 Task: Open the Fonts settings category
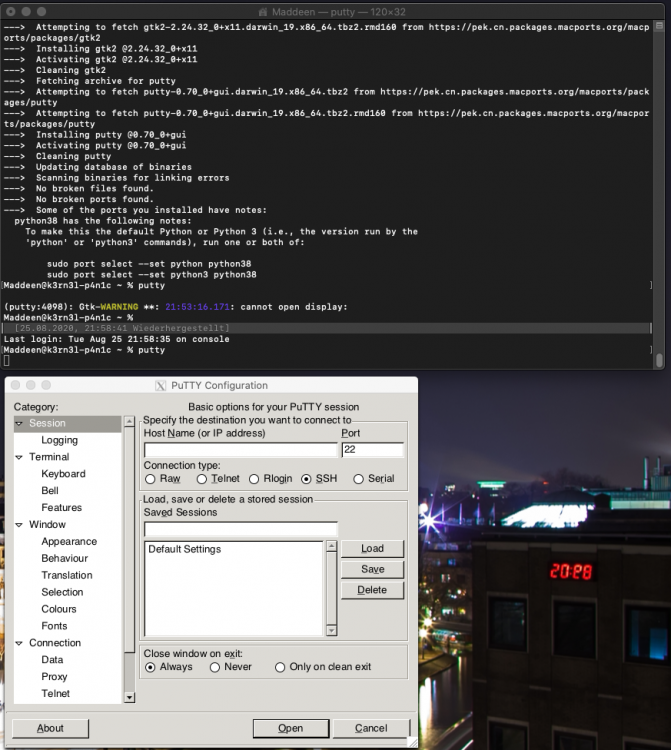(54, 626)
